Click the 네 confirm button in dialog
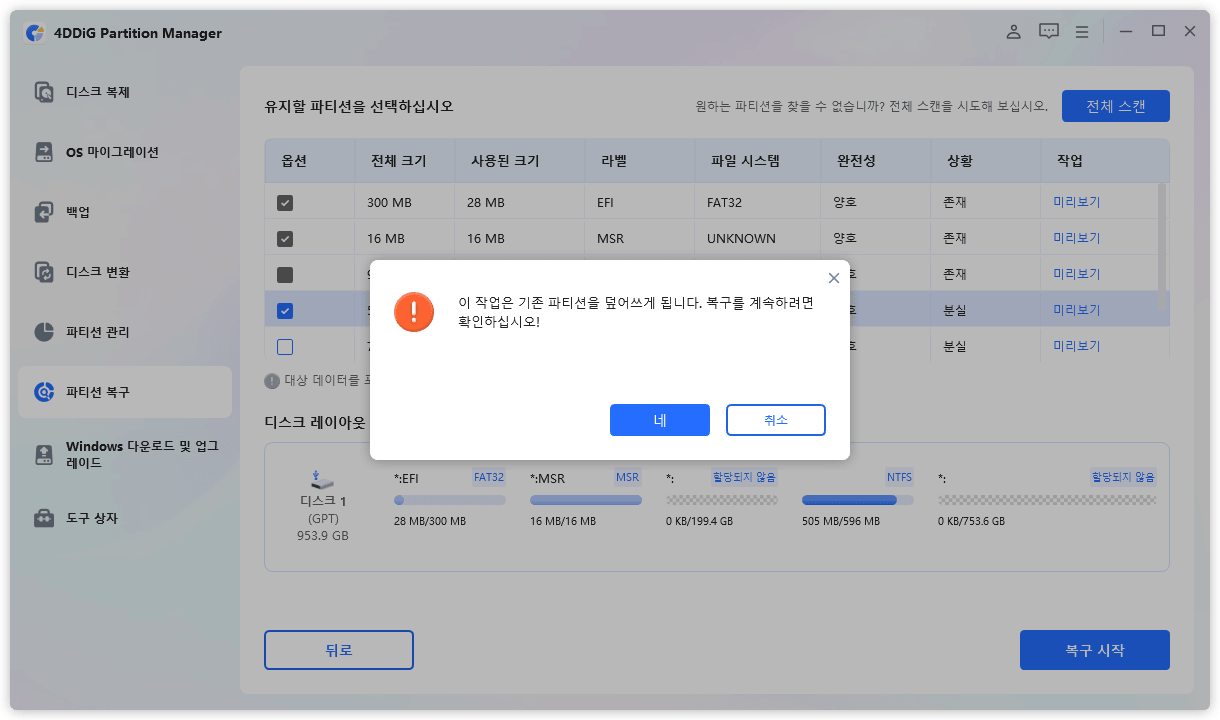This screenshot has width=1220, height=720. pos(660,420)
